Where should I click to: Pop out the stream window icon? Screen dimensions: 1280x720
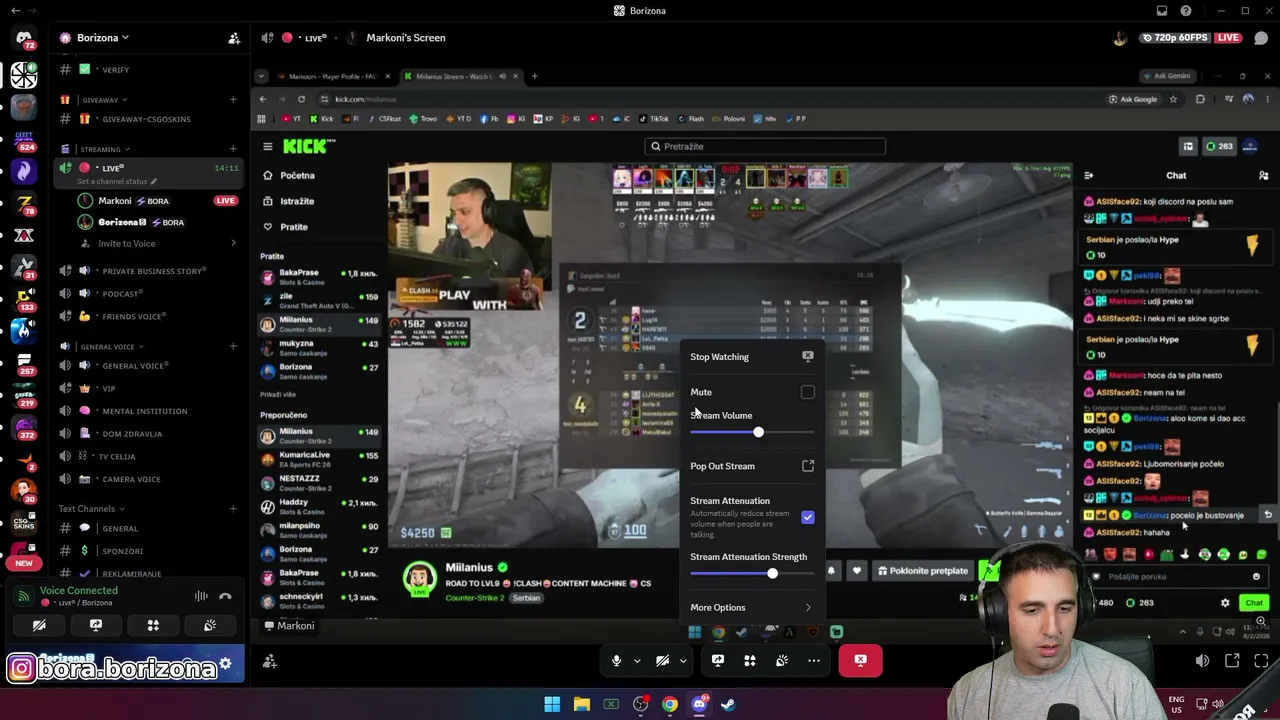point(1232,660)
